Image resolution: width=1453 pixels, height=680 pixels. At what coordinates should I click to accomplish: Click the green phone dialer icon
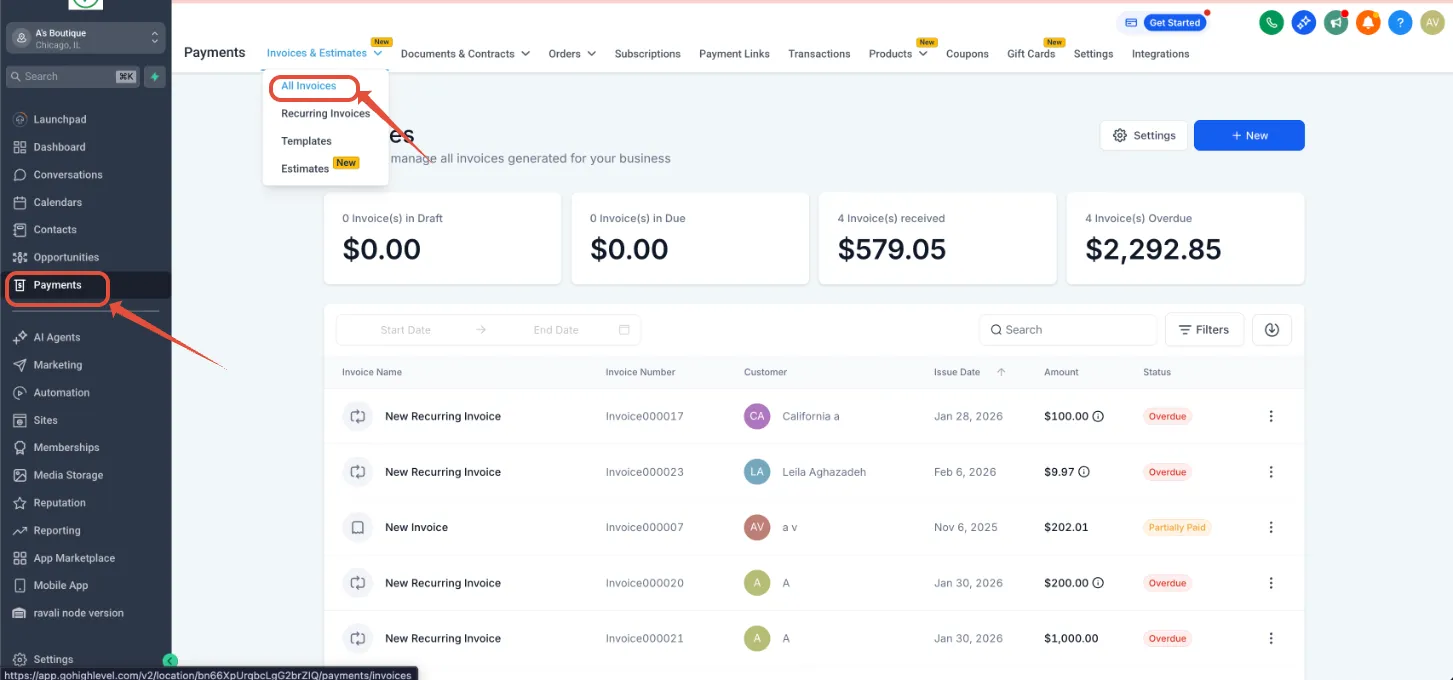(1271, 22)
